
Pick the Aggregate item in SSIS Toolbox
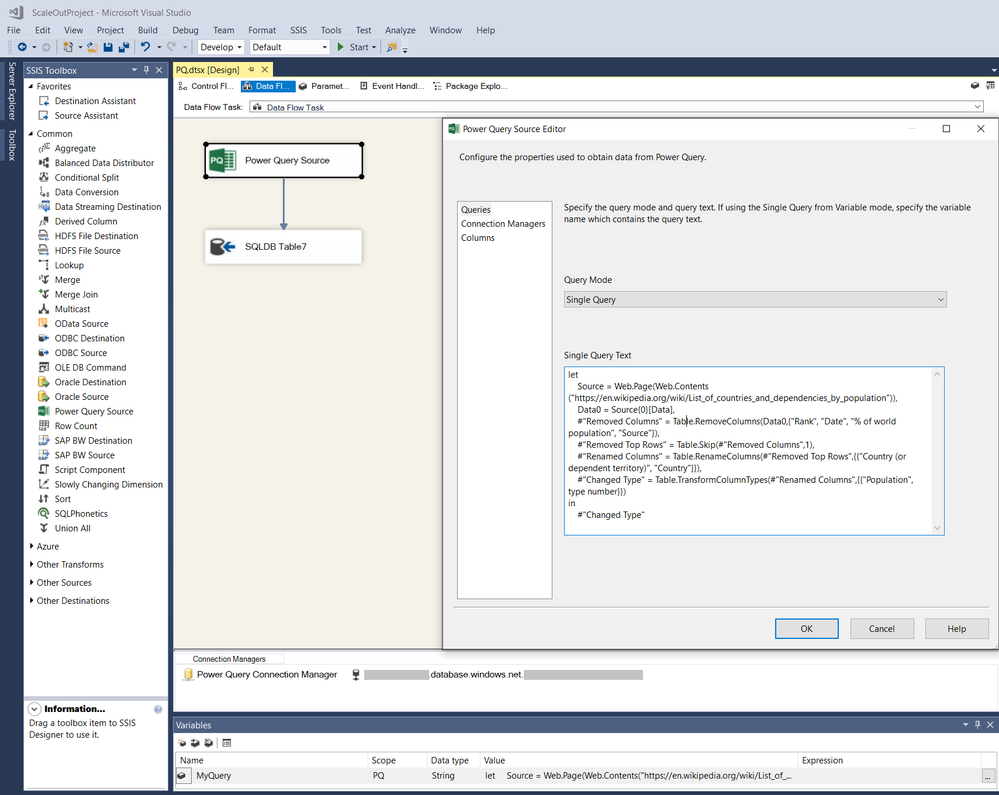pyautogui.click(x=75, y=148)
